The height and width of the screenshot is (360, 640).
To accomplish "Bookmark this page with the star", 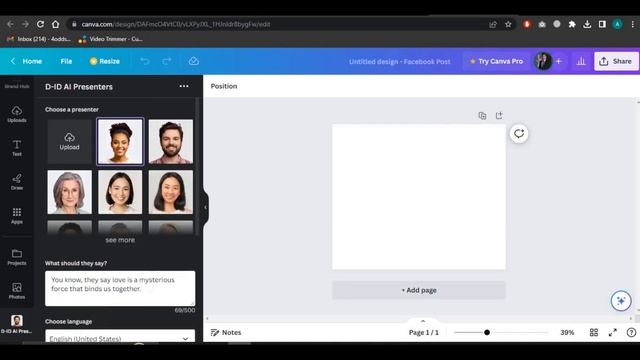I will tap(508, 24).
